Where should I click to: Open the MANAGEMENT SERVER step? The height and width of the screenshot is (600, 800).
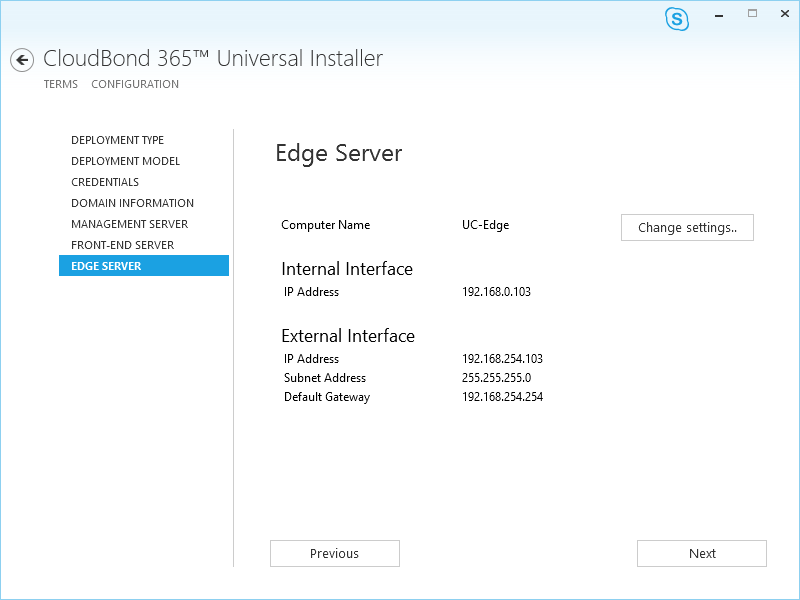tap(130, 223)
